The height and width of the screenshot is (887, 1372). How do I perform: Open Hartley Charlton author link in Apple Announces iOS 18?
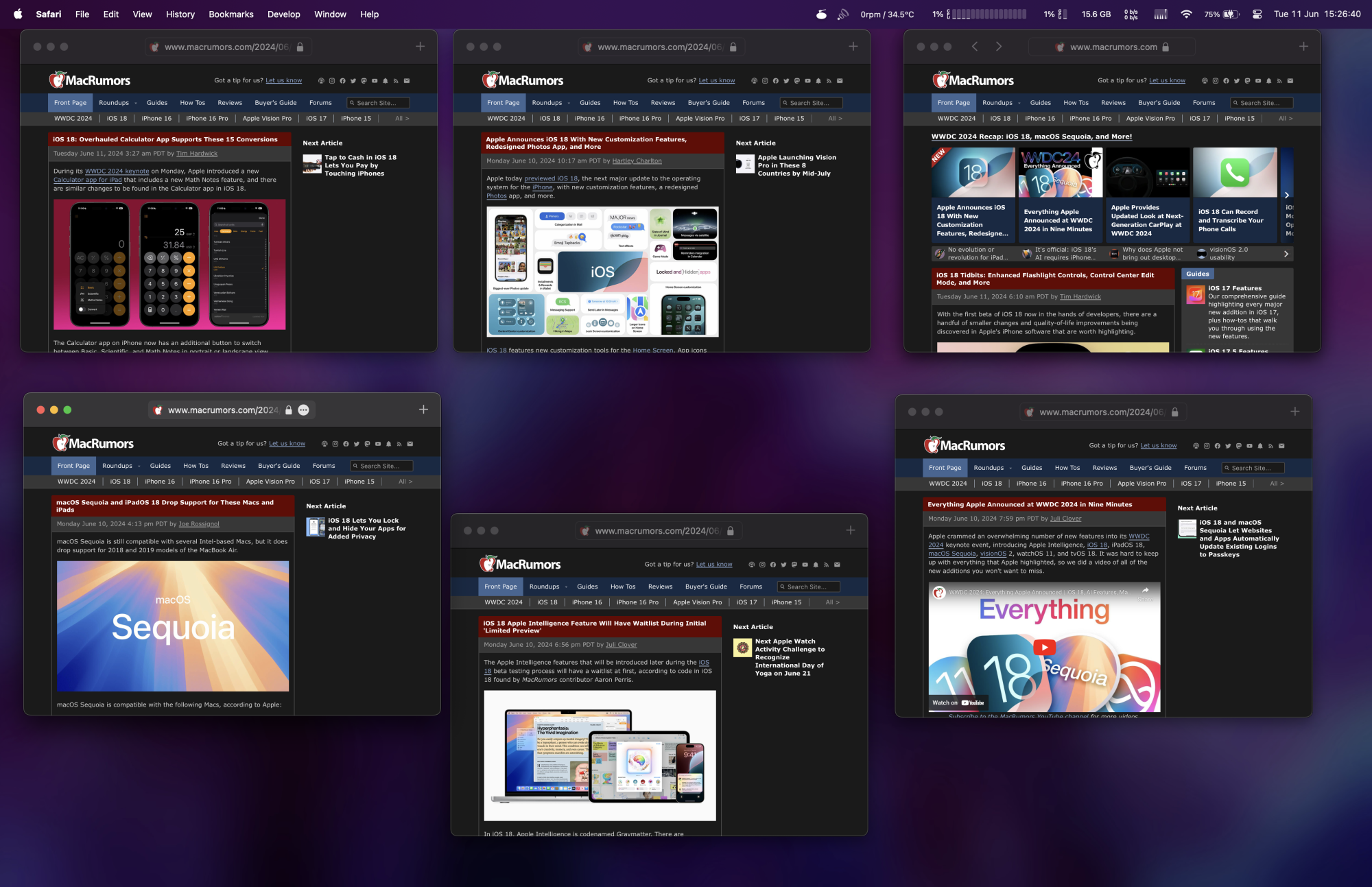(637, 161)
